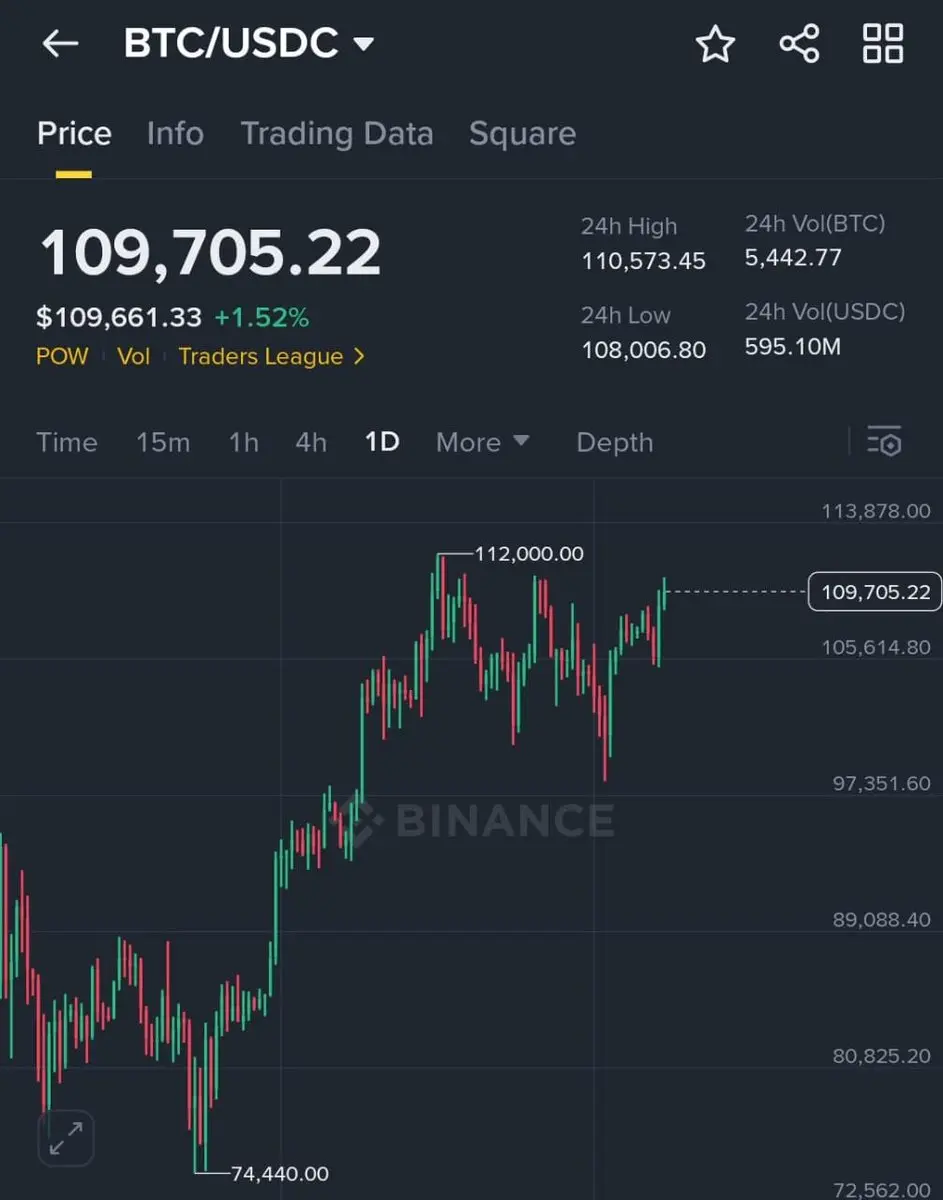Image resolution: width=943 pixels, height=1200 pixels.
Task: Switch to the Info tab
Action: tap(175, 134)
